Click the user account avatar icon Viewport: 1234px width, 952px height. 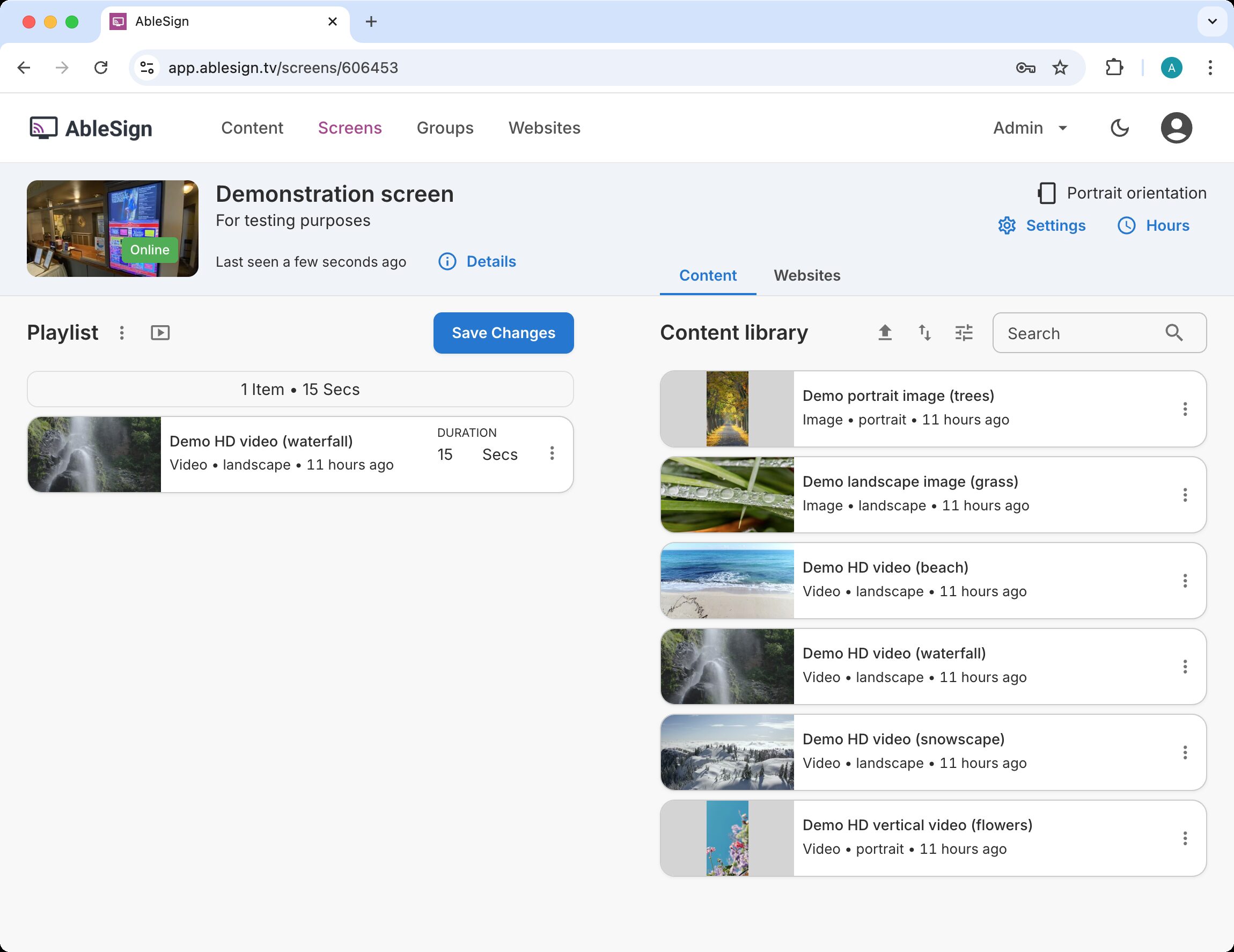1176,128
